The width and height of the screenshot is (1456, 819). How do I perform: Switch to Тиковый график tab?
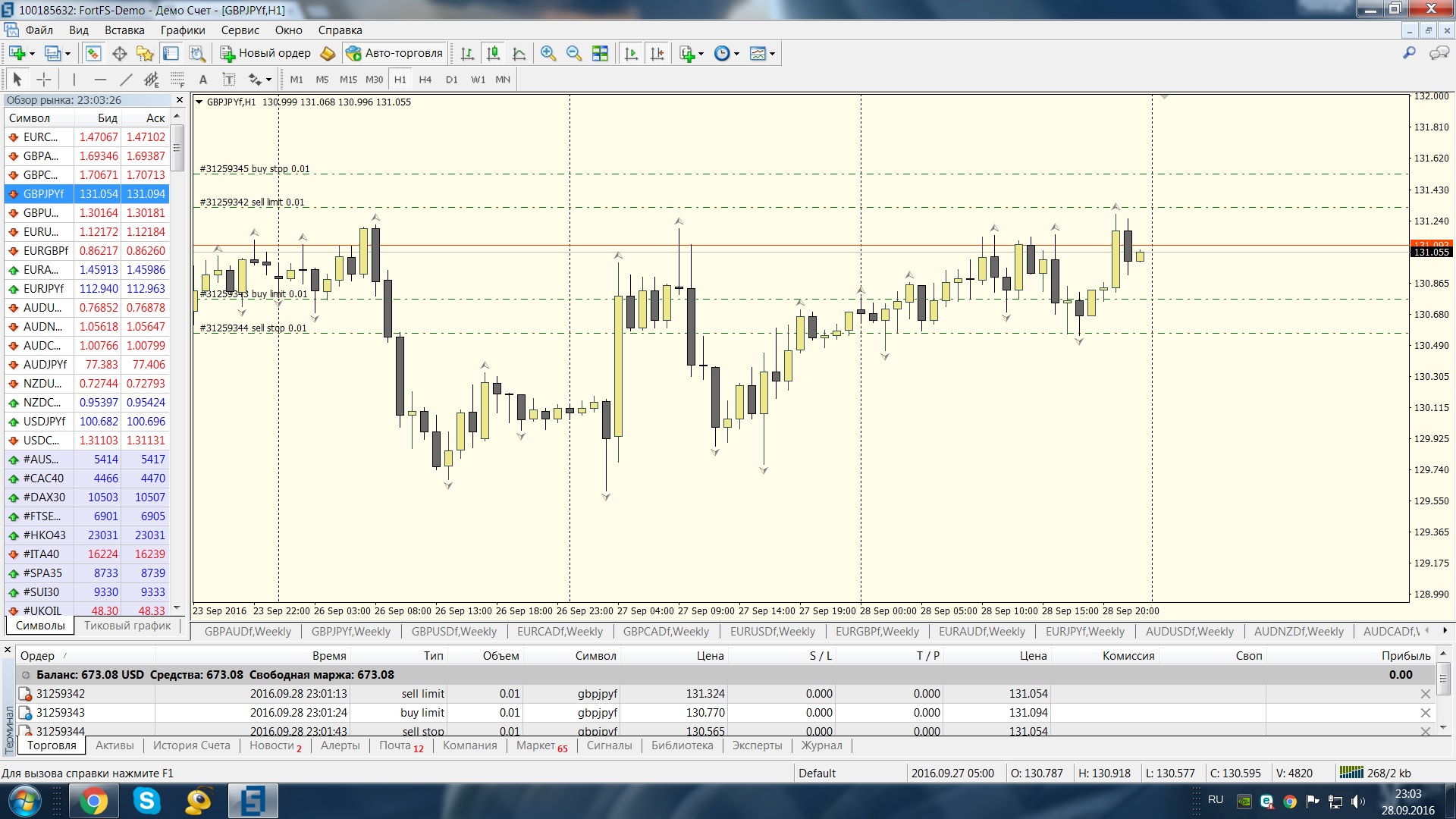127,626
